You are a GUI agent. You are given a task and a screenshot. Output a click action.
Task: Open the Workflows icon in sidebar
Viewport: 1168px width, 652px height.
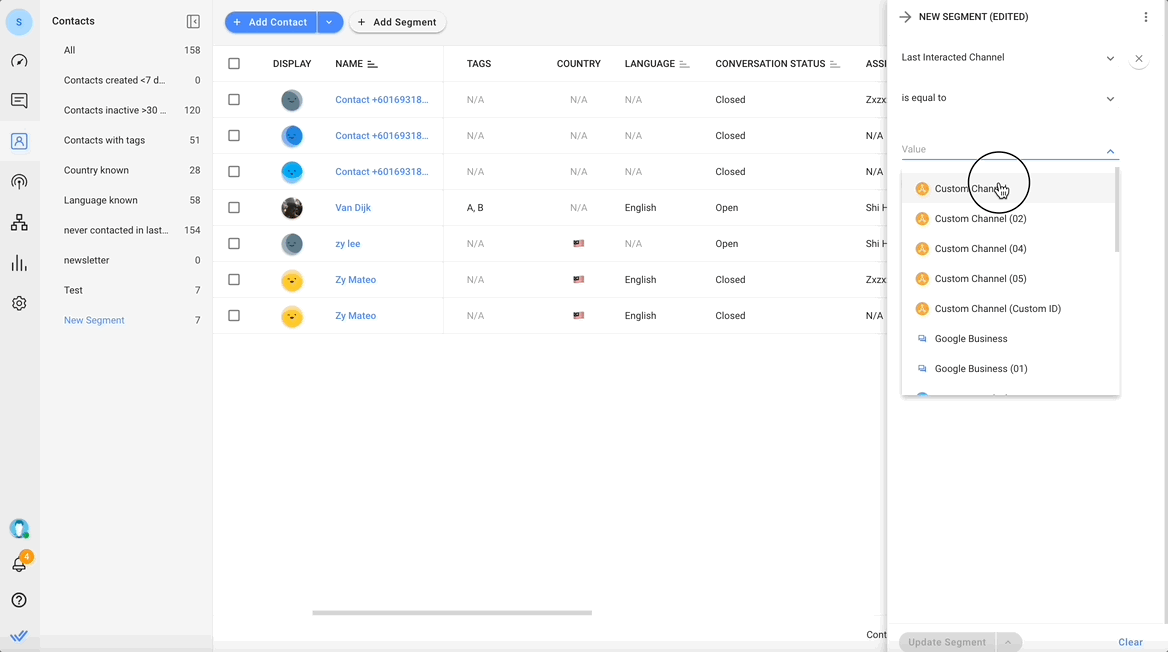(19, 223)
